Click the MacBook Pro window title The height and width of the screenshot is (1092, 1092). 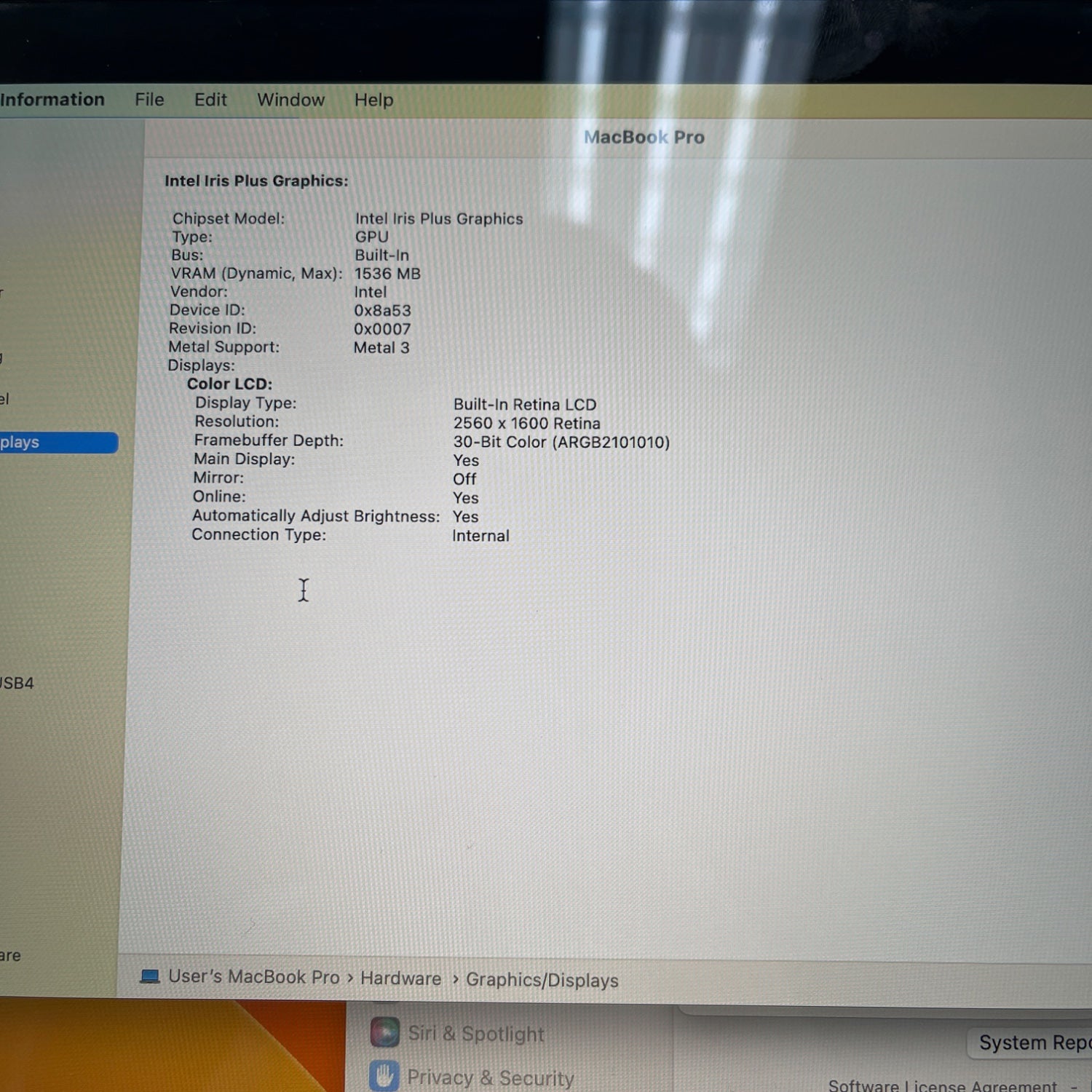pos(644,137)
